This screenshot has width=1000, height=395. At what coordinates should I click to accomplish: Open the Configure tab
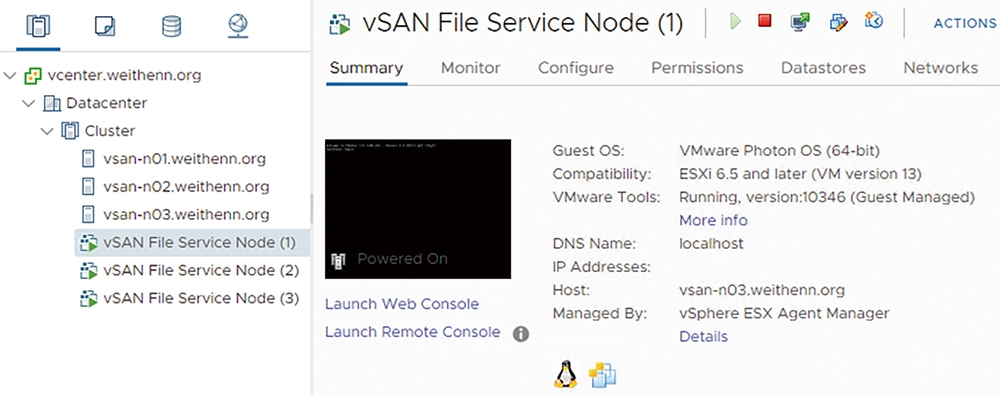click(x=576, y=68)
